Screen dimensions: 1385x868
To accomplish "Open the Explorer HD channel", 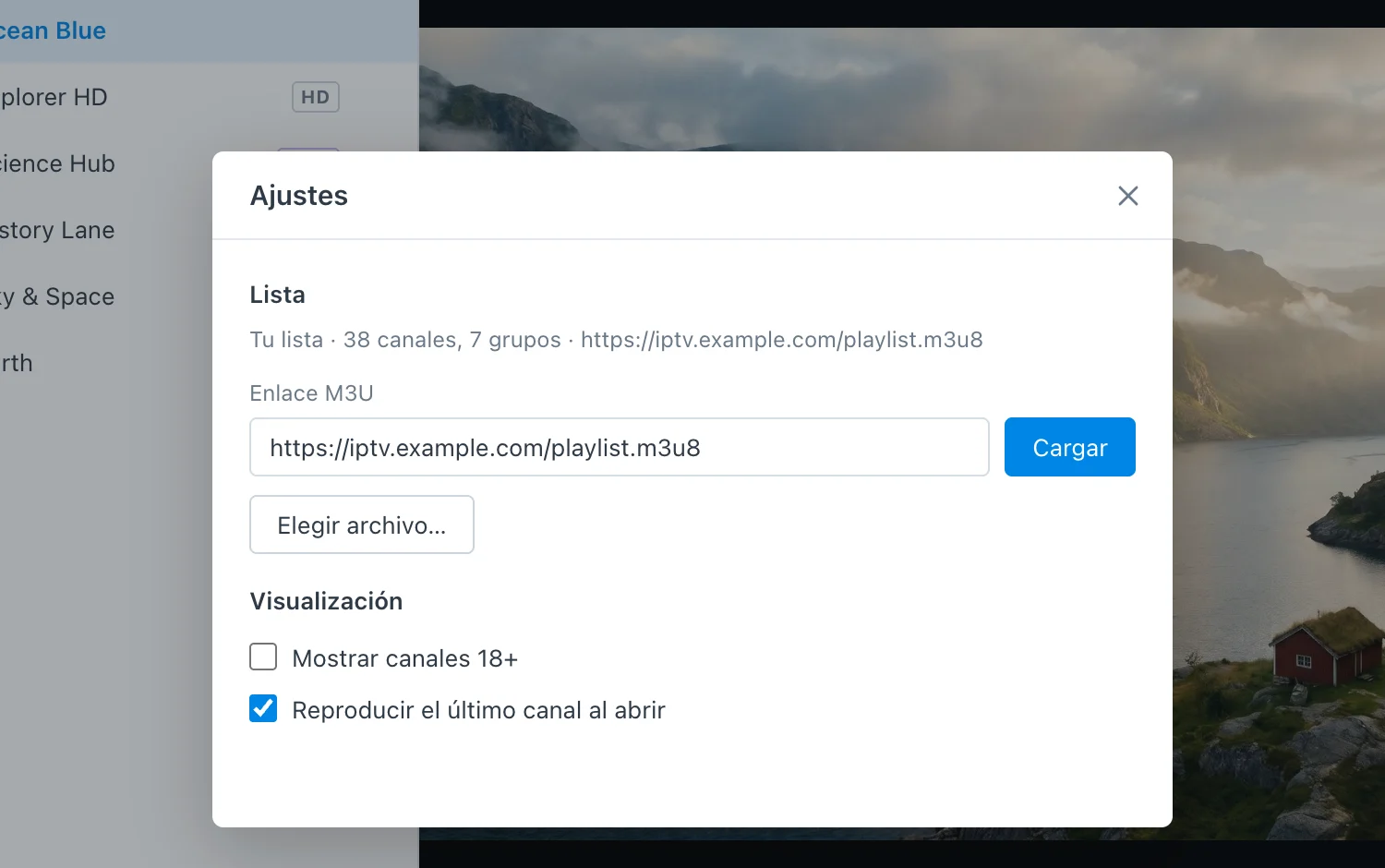I will 210,97.
